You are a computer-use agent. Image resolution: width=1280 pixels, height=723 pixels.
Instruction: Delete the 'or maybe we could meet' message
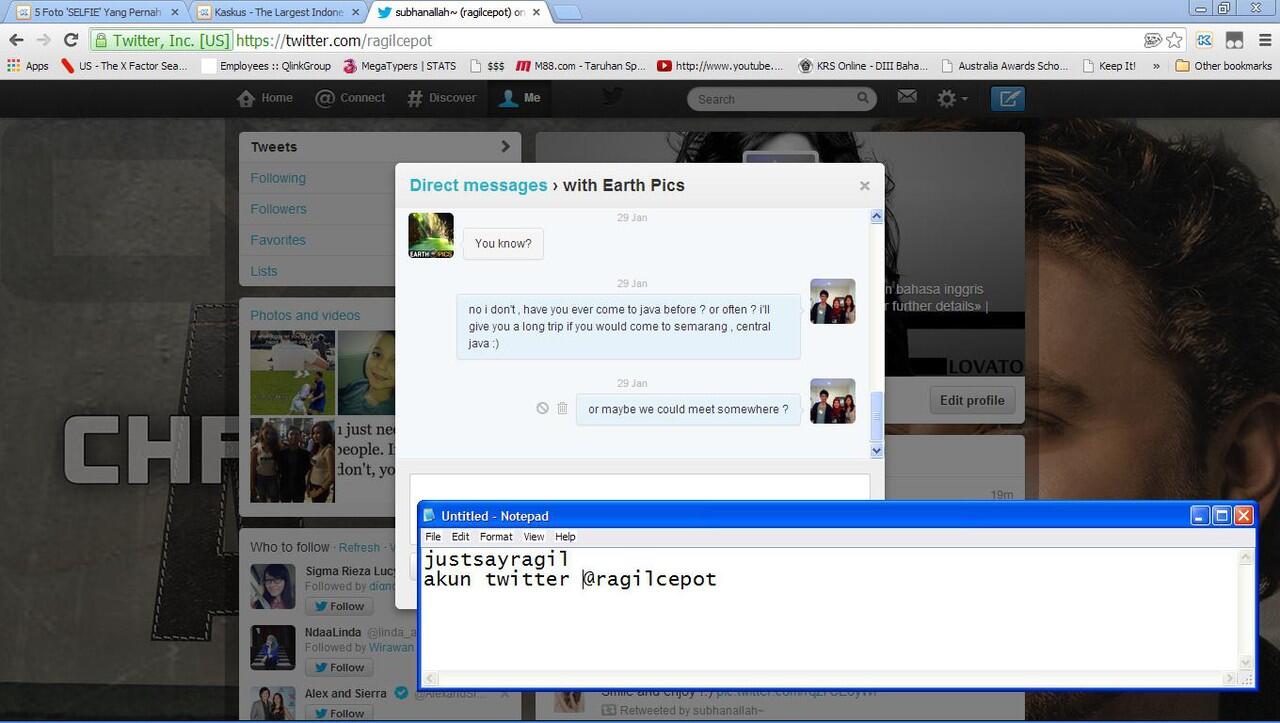[562, 408]
